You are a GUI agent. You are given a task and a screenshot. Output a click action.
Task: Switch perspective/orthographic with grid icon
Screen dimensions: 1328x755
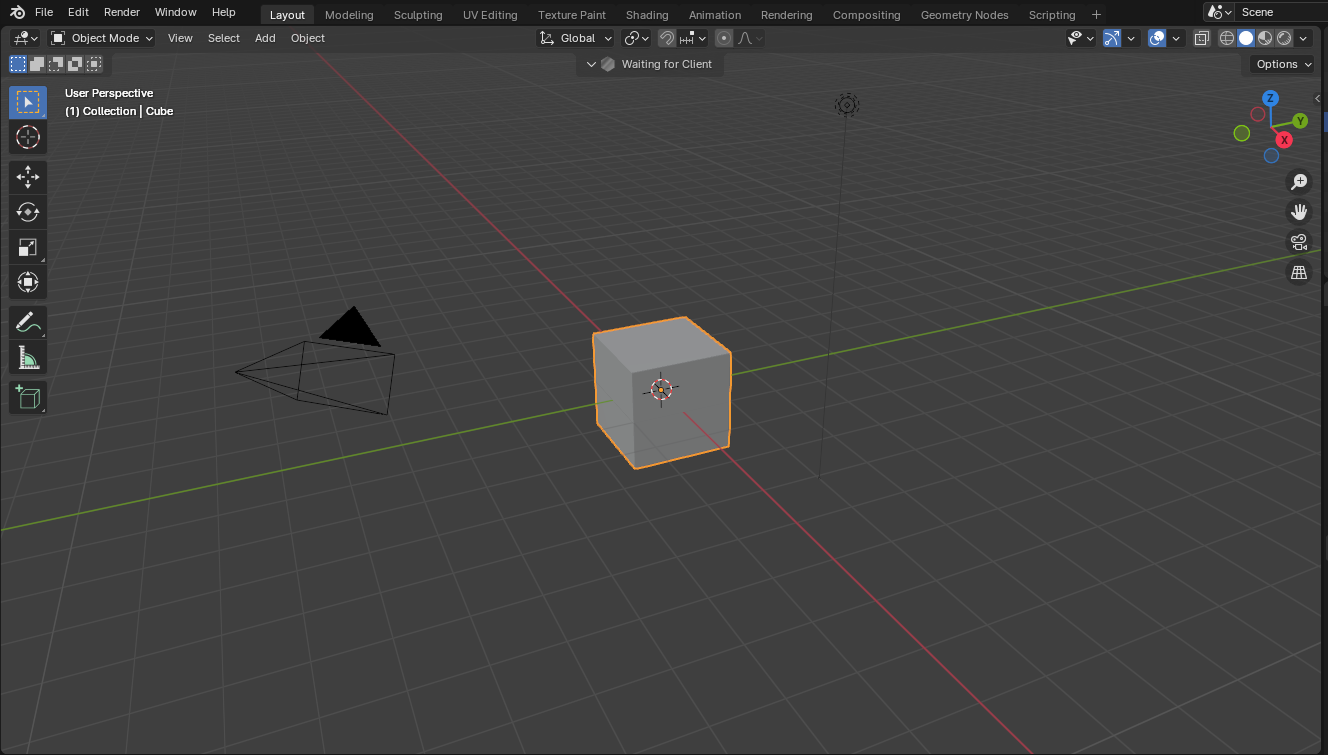(1299, 272)
